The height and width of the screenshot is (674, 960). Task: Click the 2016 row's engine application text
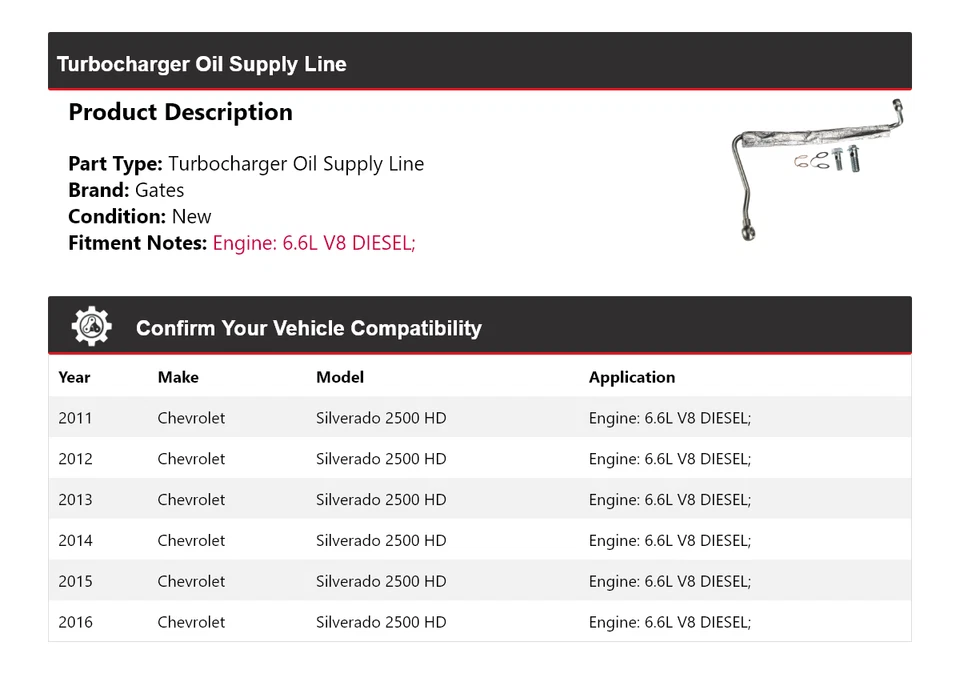coord(669,622)
